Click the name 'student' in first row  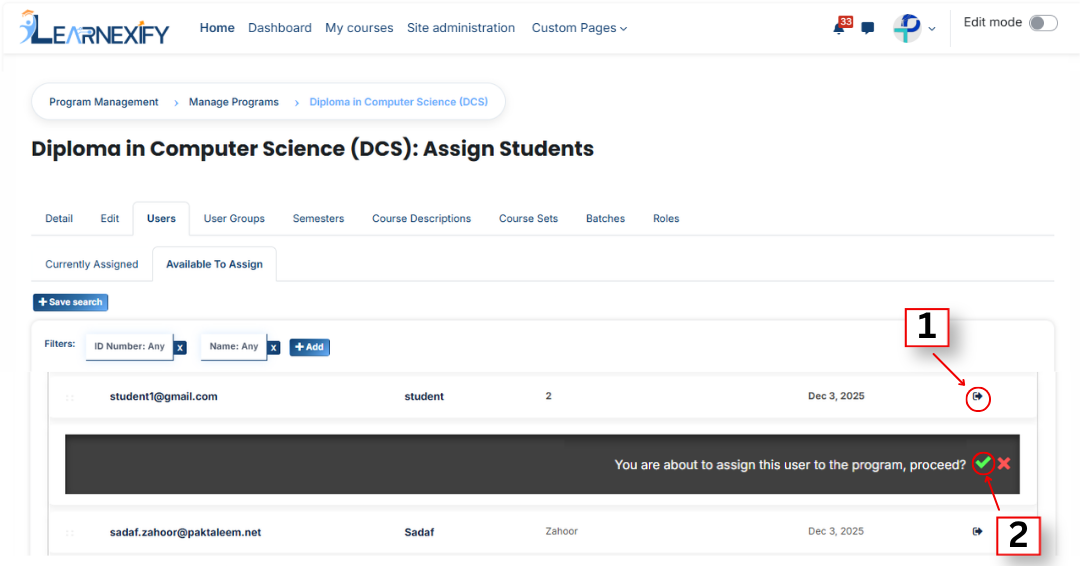click(x=424, y=397)
